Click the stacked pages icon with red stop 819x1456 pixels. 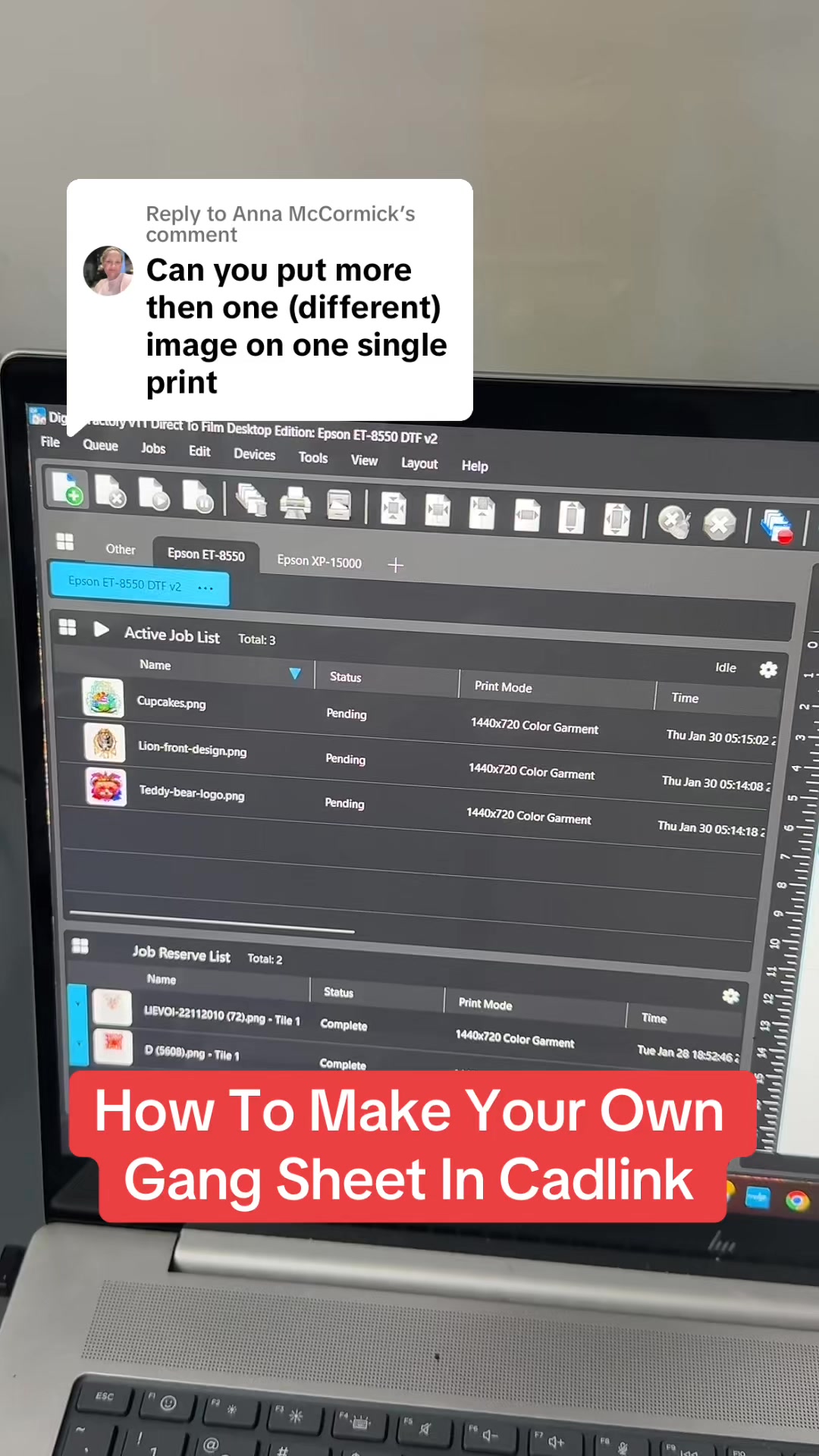coord(777,527)
